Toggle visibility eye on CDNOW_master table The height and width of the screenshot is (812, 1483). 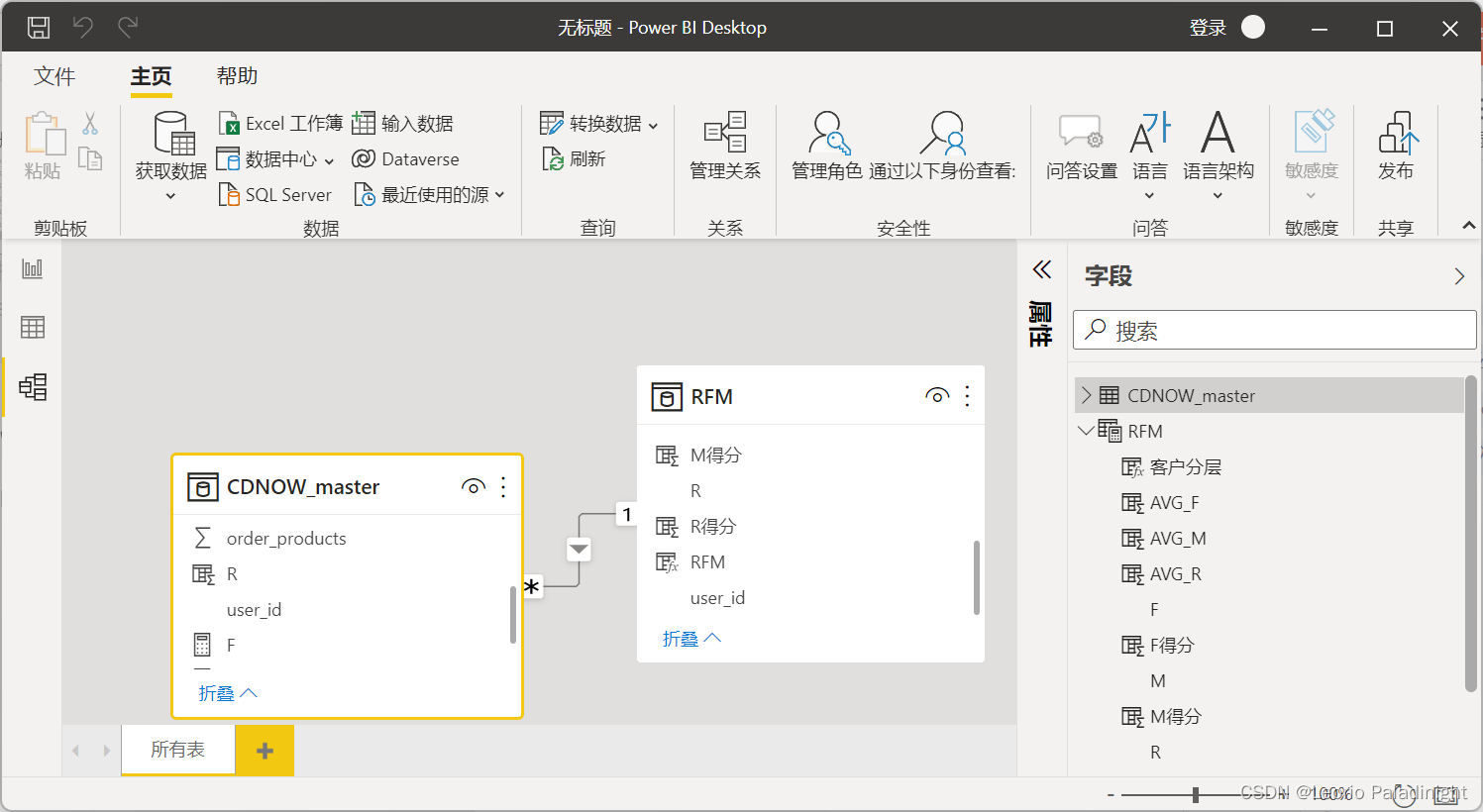coord(473,486)
